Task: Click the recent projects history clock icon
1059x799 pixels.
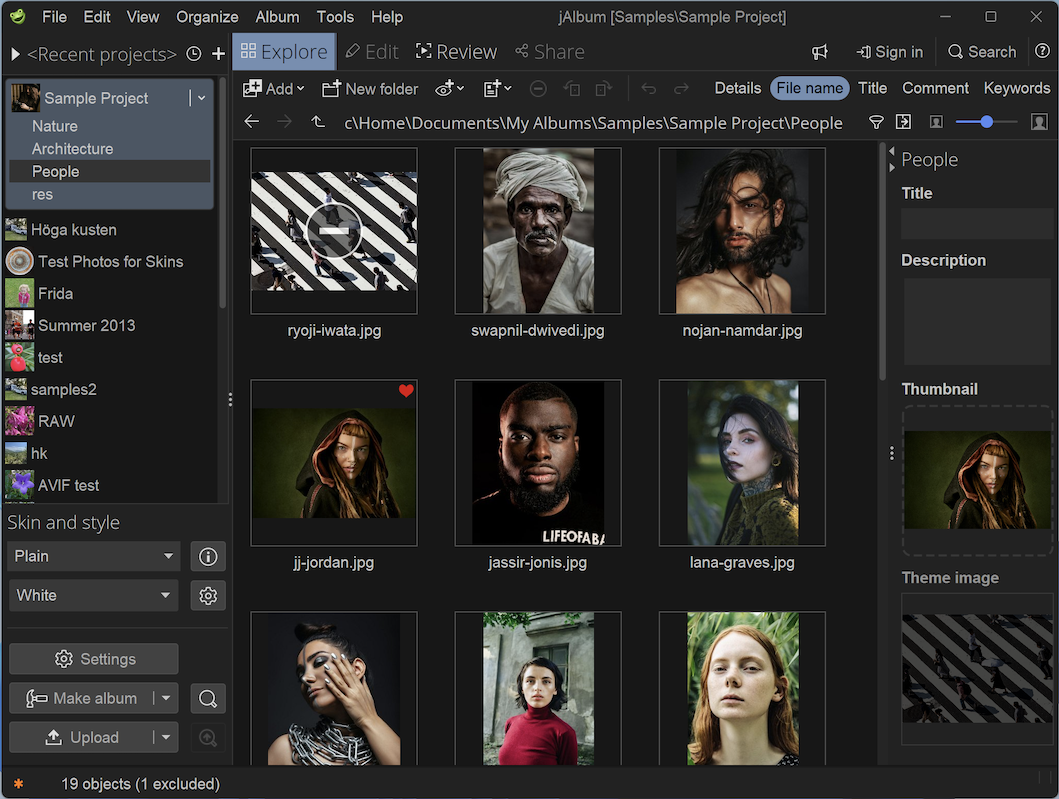Action: 193,54
